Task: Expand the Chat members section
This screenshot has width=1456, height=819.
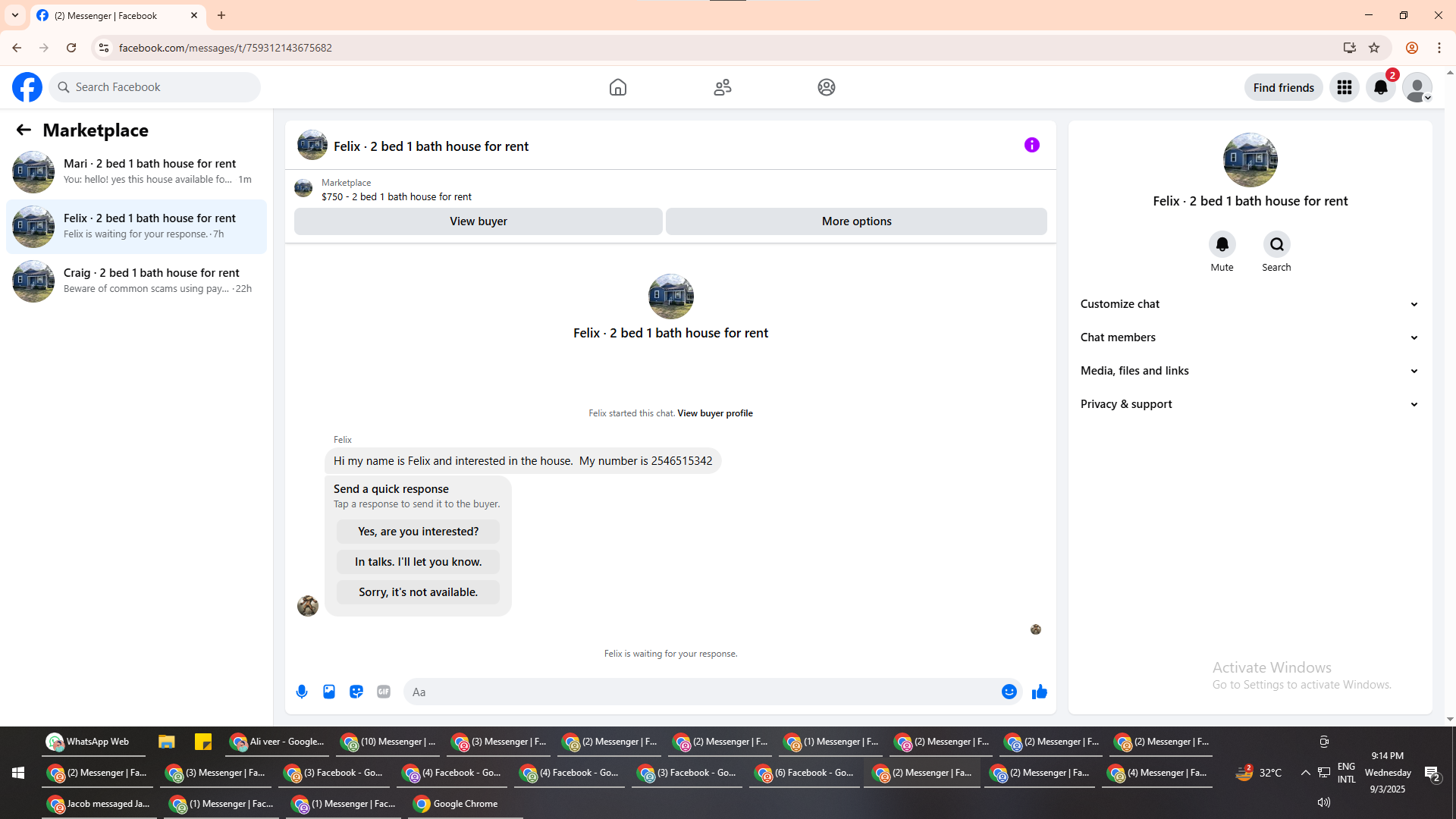Action: (x=1250, y=337)
